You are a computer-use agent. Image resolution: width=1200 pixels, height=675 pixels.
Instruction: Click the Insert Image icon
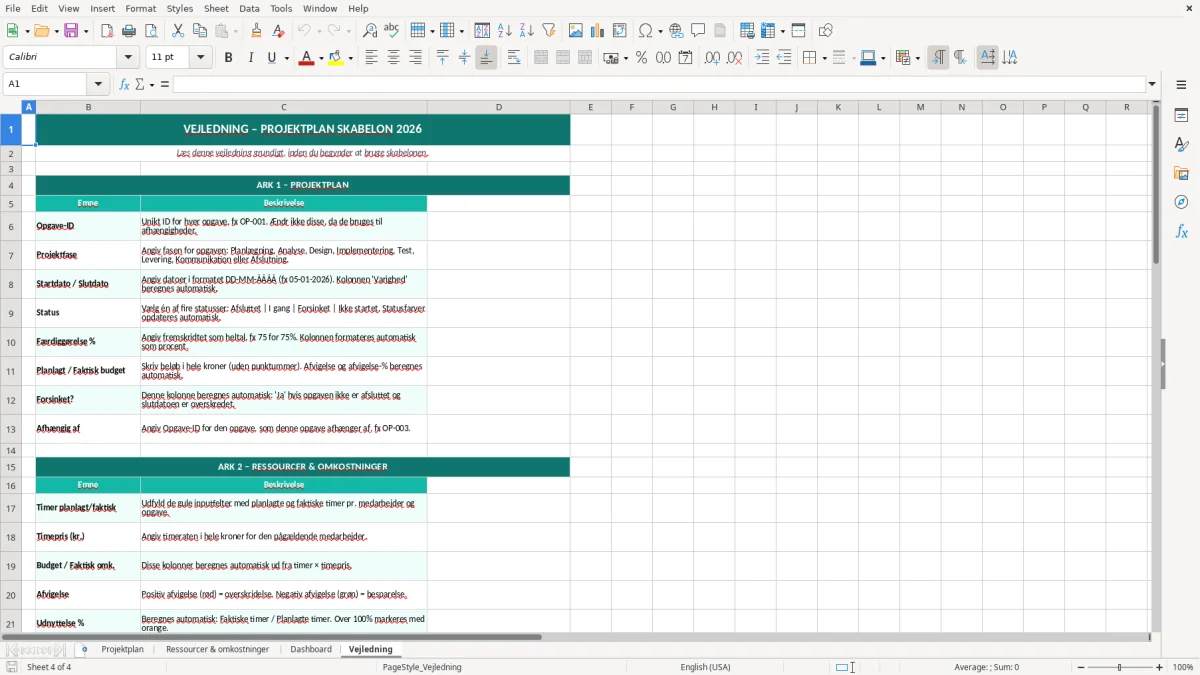tap(576, 31)
